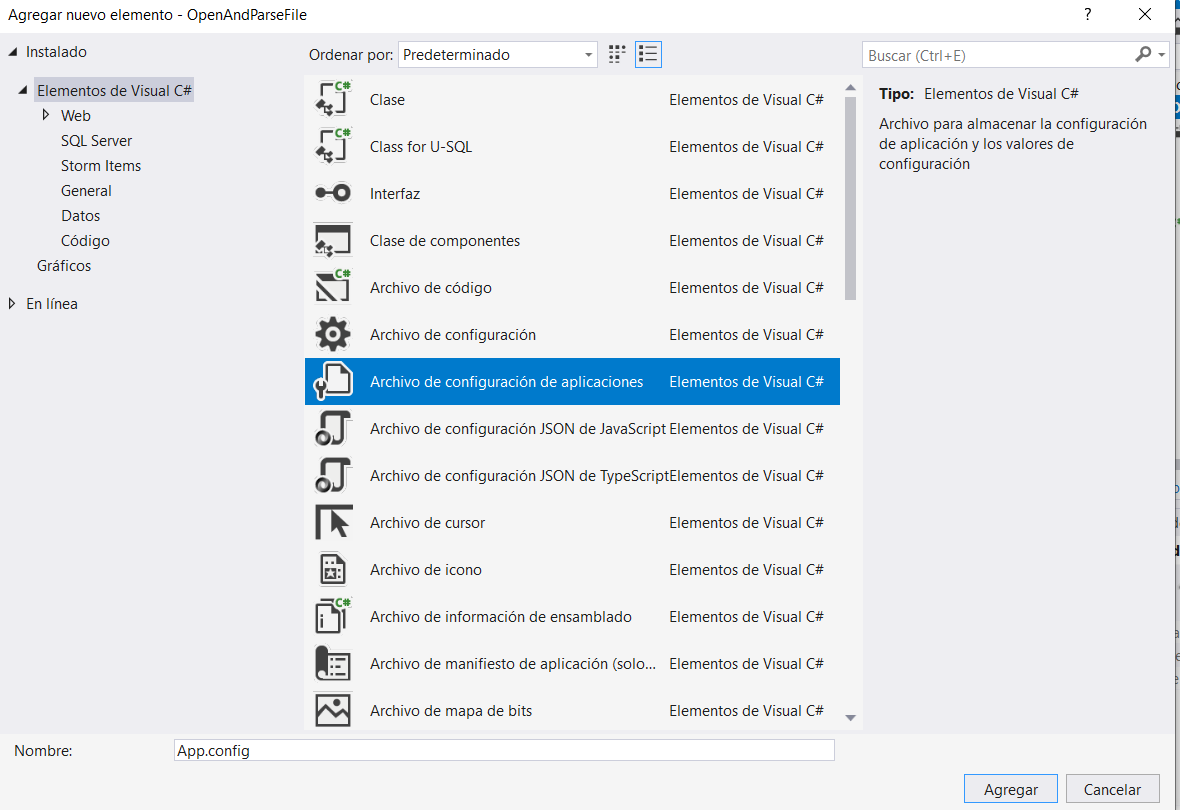This screenshot has width=1180, height=810.
Task: Click the Nombre text field
Action: 503,750
